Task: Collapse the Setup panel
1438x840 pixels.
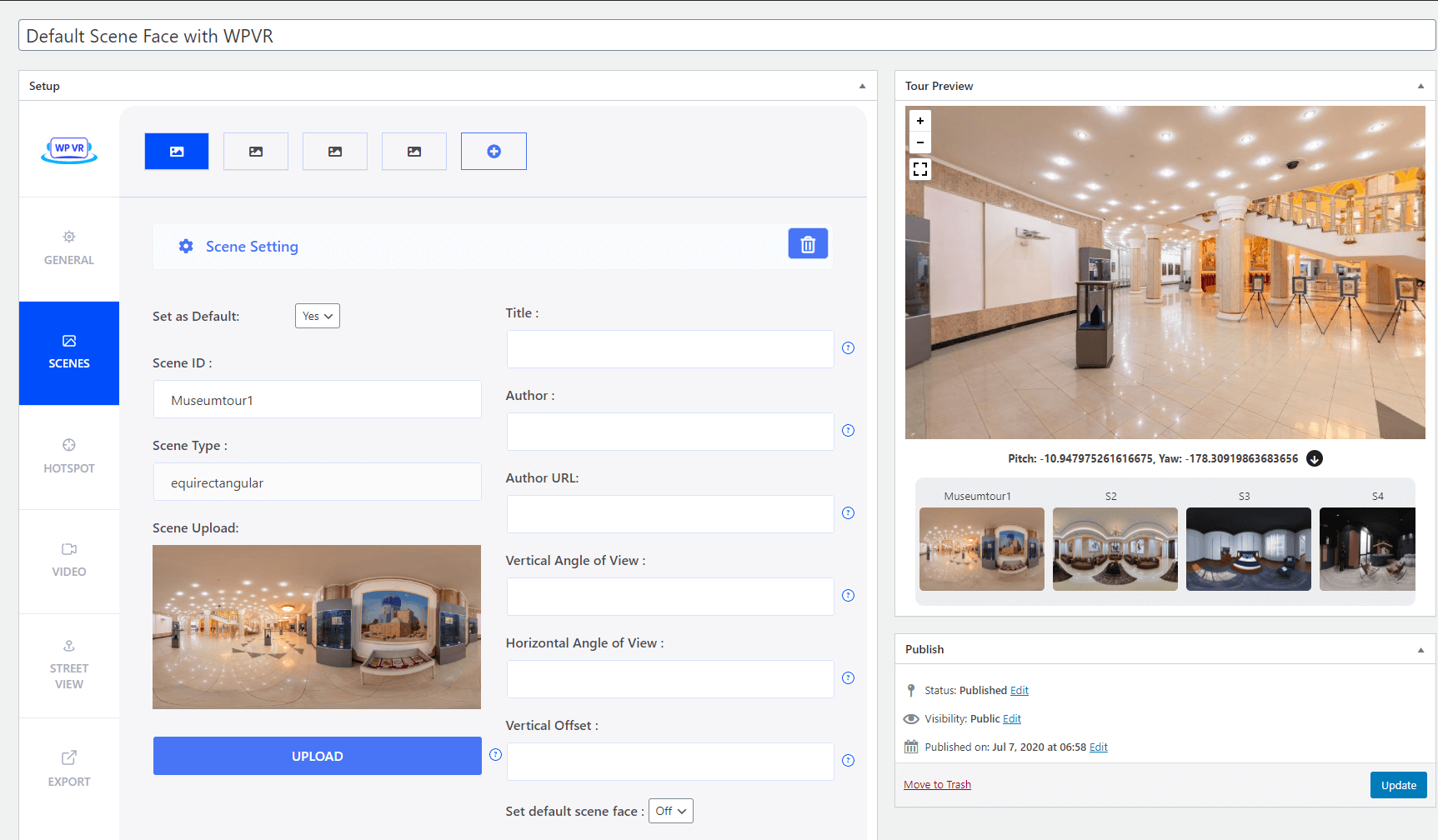Action: (x=862, y=86)
